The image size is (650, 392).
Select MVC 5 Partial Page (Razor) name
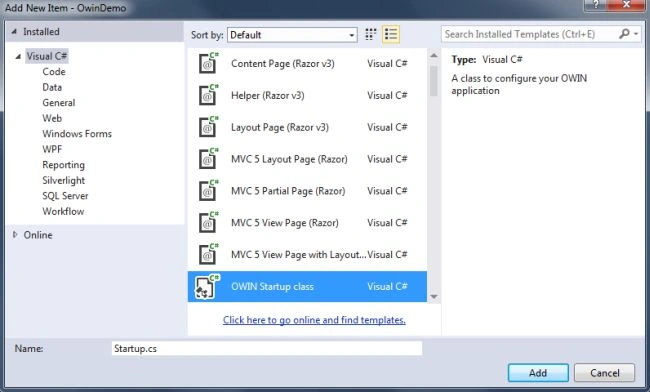click(288, 191)
